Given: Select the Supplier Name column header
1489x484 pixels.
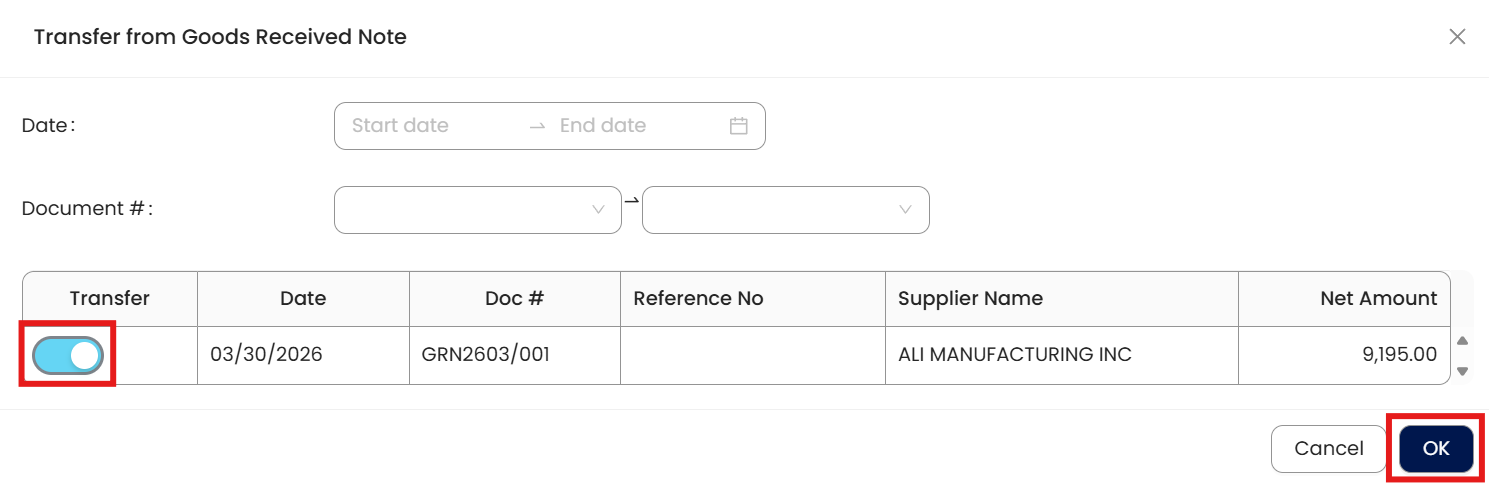Looking at the screenshot, I should tap(1062, 299).
